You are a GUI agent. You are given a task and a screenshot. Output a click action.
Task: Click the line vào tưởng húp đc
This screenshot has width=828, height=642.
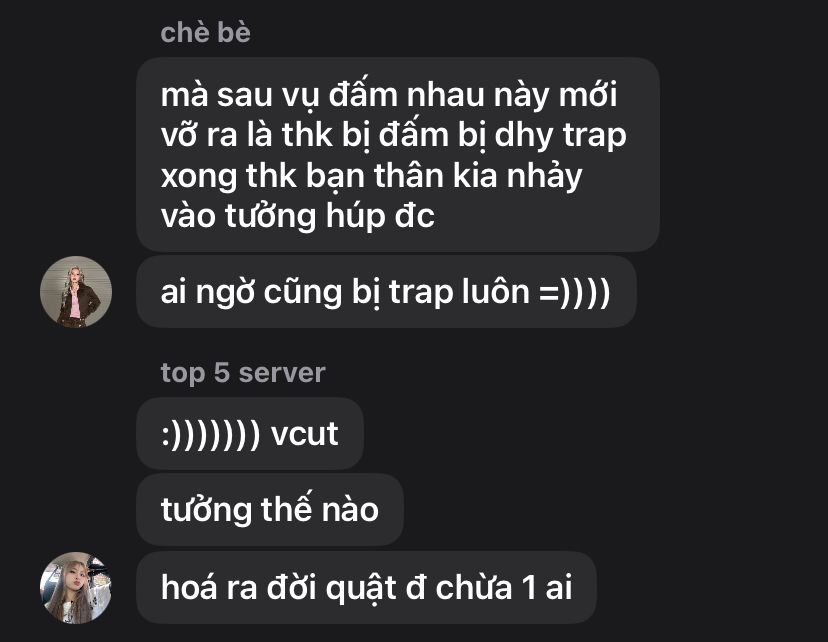click(x=298, y=216)
